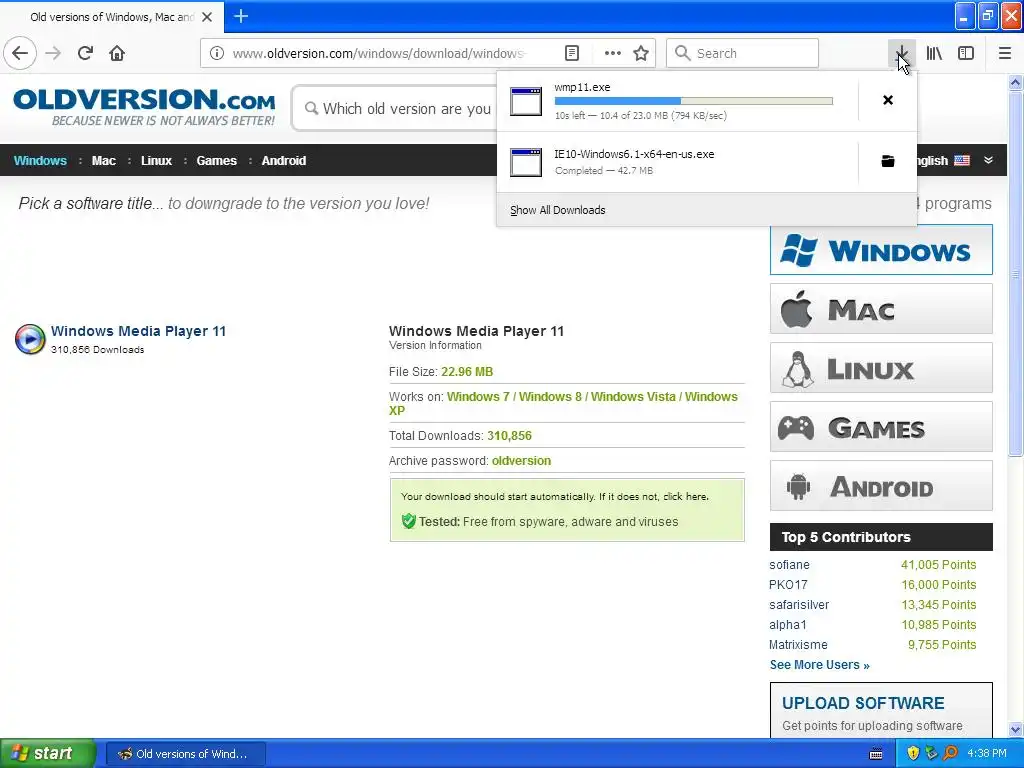
Task: Click the magnifier tray icon
Action: 950,753
